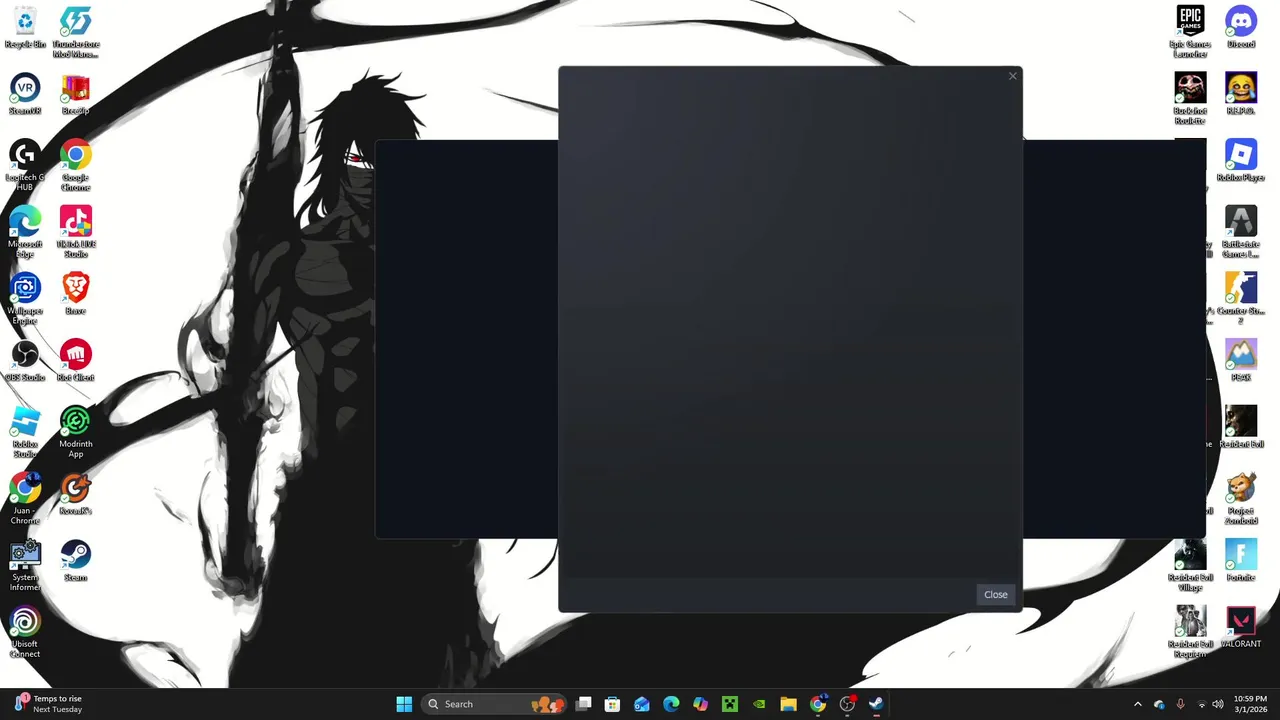Viewport: 1280px width, 720px height.
Task: Launch SteamVR from the desktop
Action: point(25,94)
